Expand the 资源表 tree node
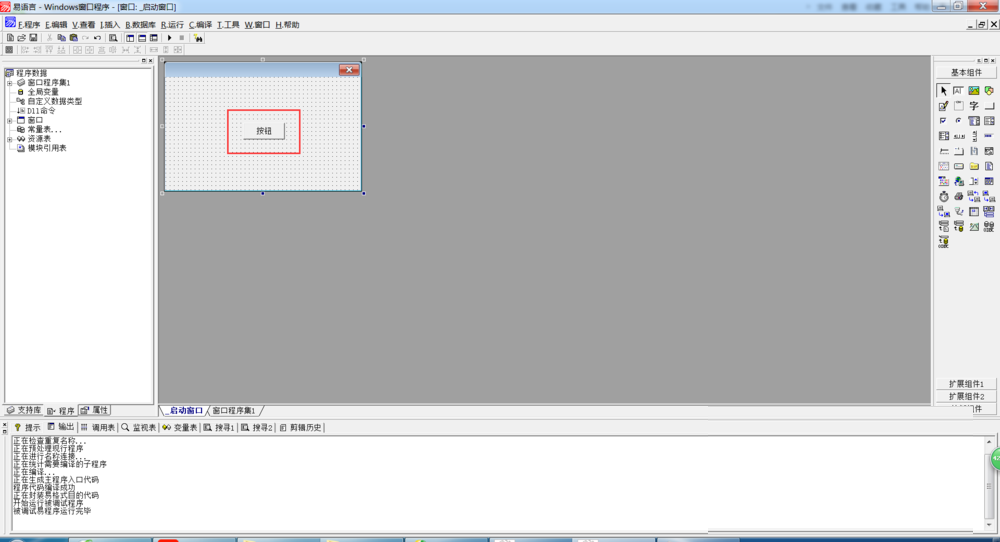Screen dimensions: 1000x542 coord(10,139)
